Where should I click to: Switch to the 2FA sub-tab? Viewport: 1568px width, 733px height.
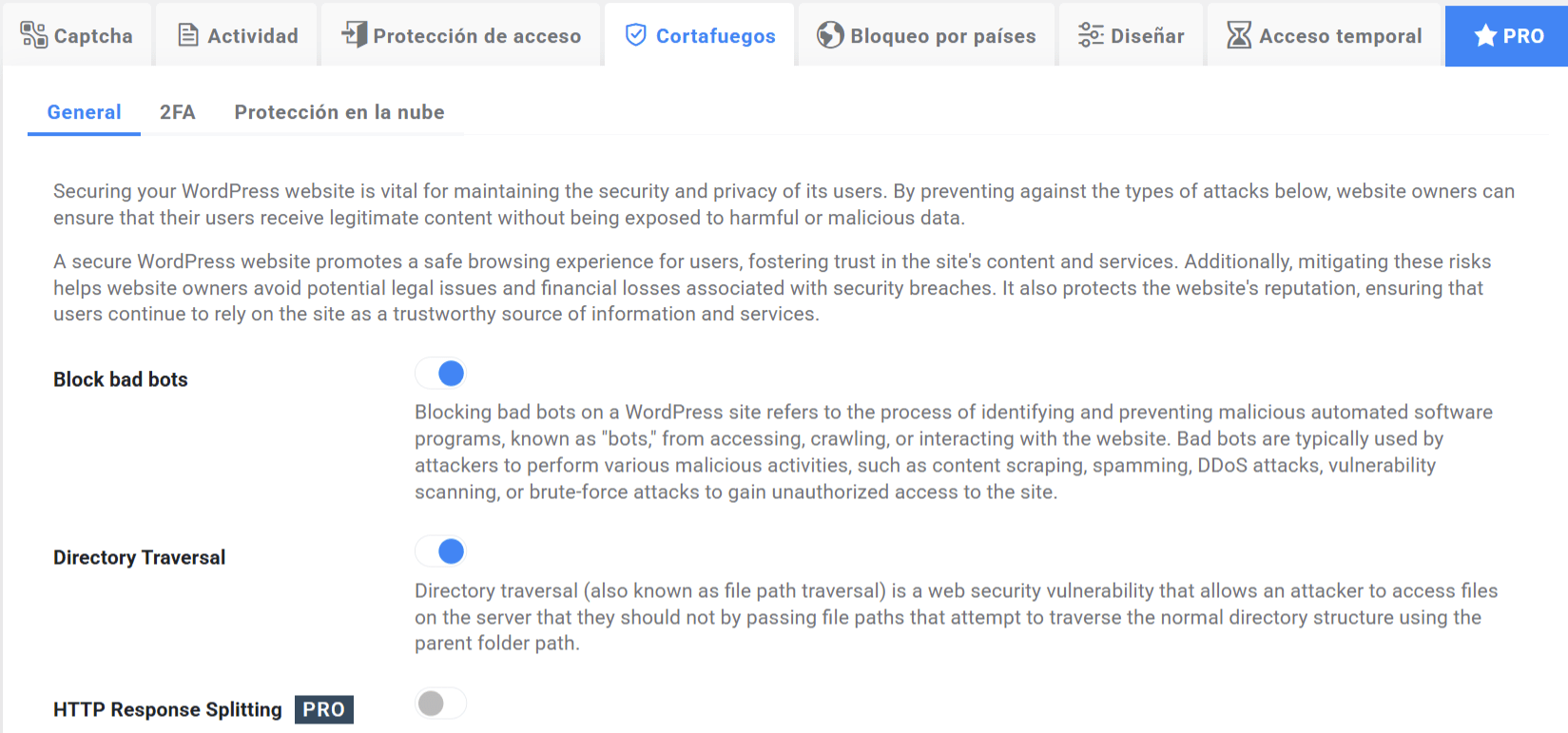click(178, 112)
